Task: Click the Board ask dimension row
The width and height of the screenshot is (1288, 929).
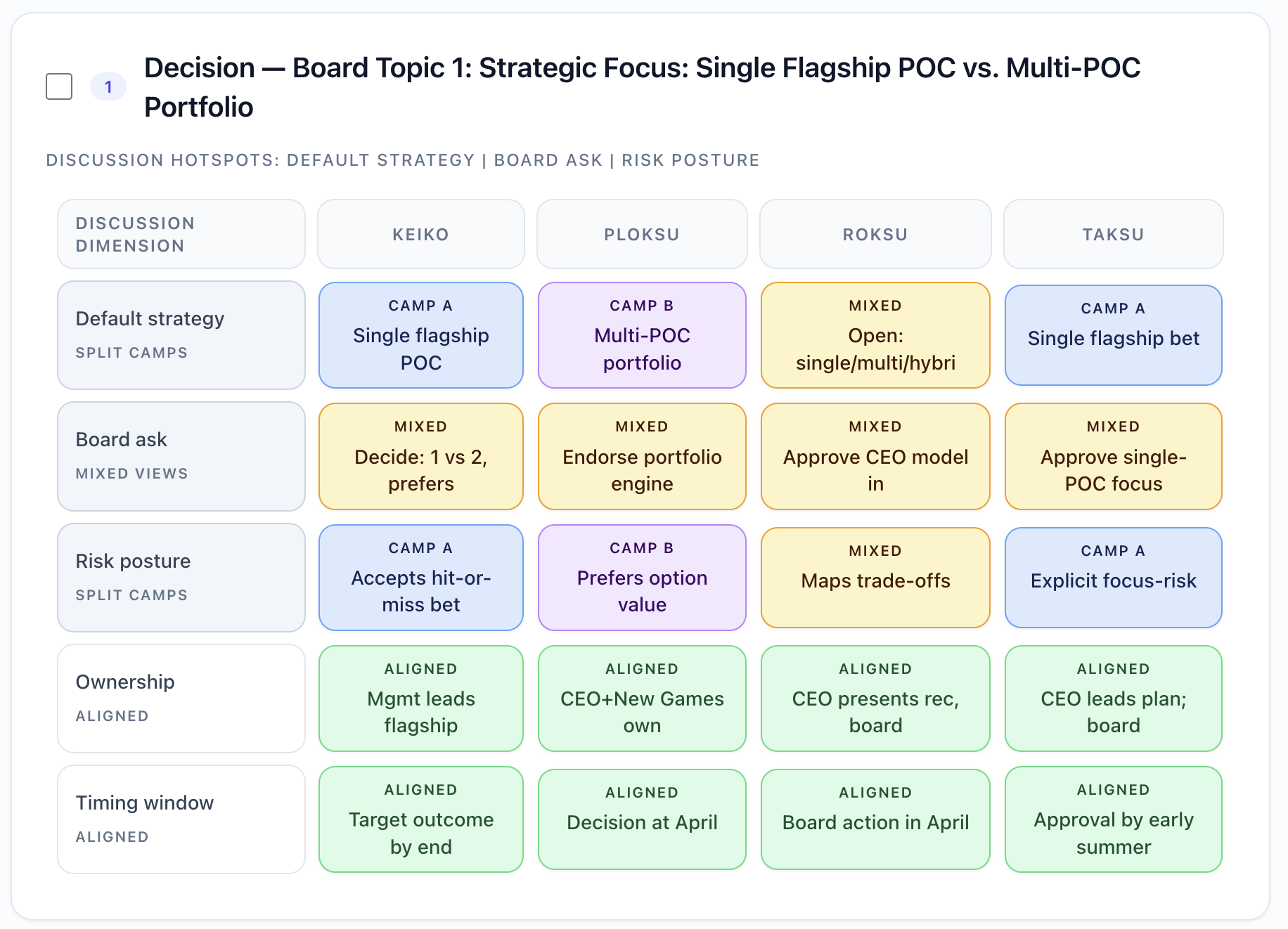Action: (181, 456)
